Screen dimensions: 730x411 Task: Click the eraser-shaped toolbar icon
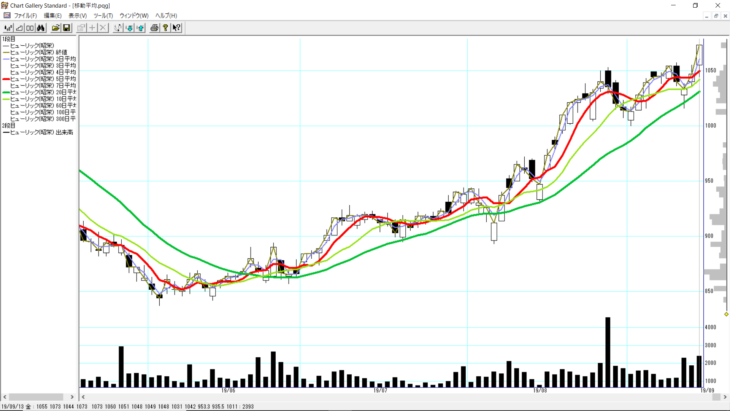tap(19, 27)
